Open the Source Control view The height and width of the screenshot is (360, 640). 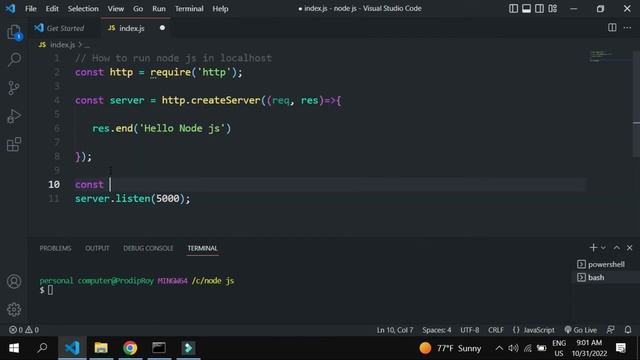pos(14,88)
